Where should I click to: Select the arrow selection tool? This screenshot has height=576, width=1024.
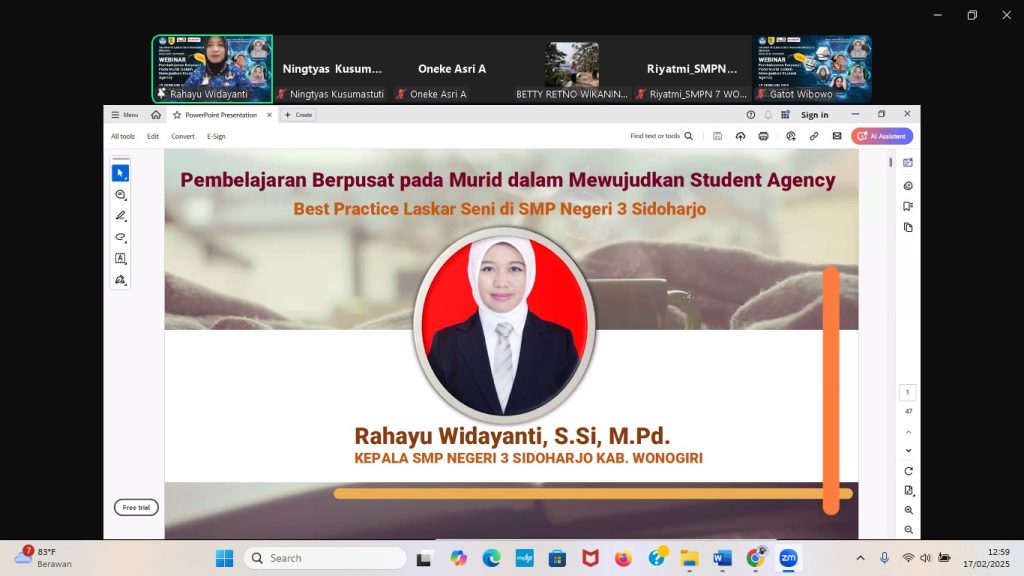tap(120, 173)
